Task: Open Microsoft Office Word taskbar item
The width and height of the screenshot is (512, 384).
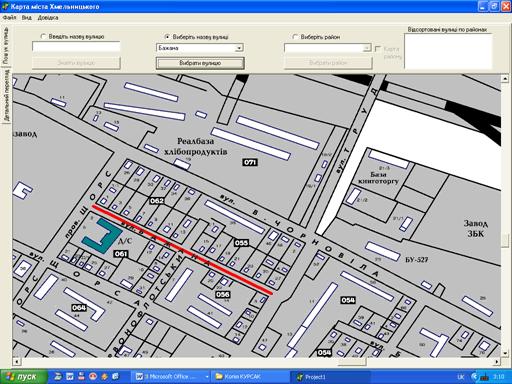Action: click(x=172, y=377)
